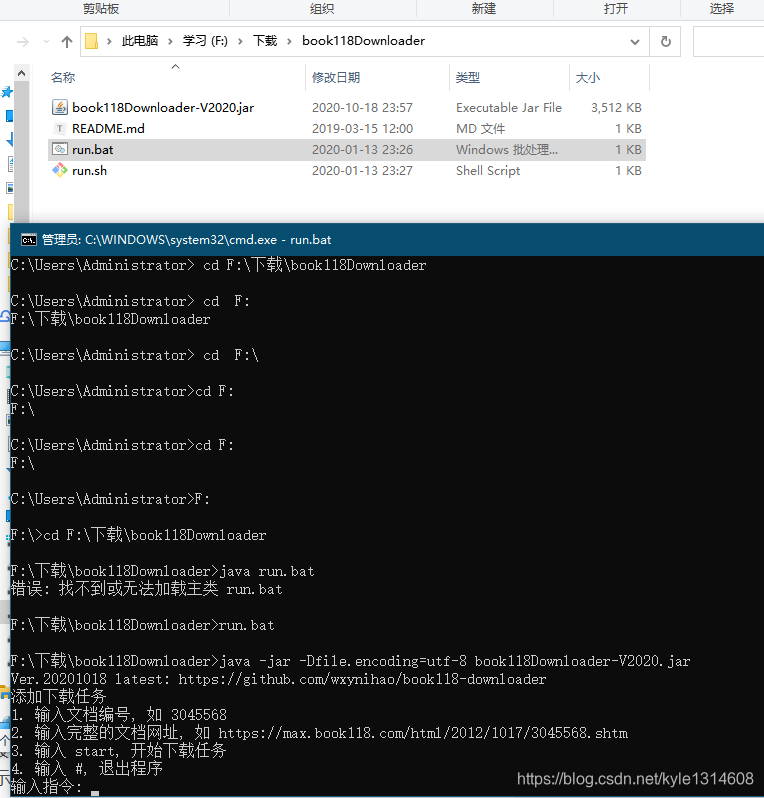Click the date 2019-03-15 12:00
This screenshot has height=798, width=764.
[362, 129]
